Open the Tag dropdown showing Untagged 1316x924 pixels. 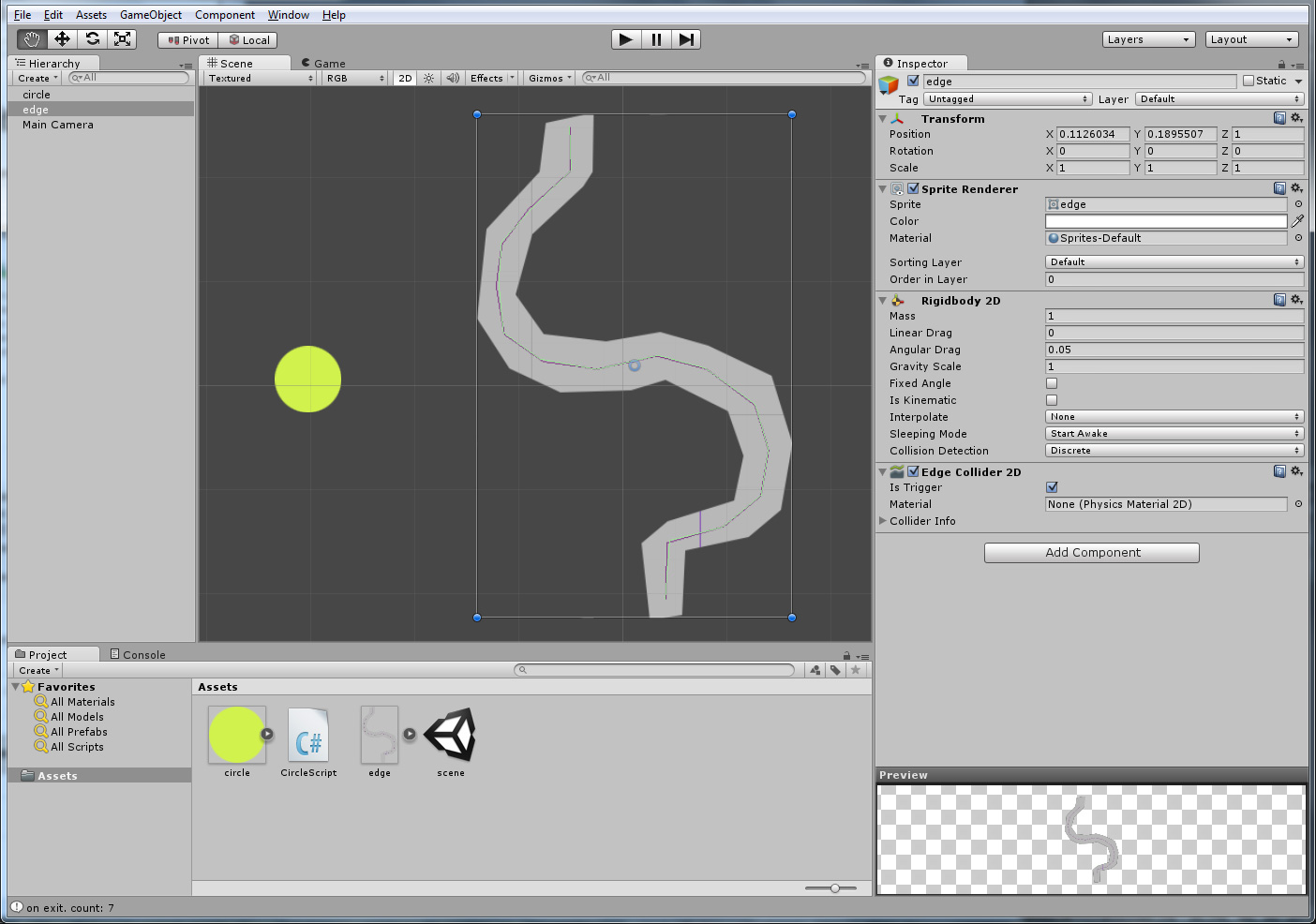1008,99
